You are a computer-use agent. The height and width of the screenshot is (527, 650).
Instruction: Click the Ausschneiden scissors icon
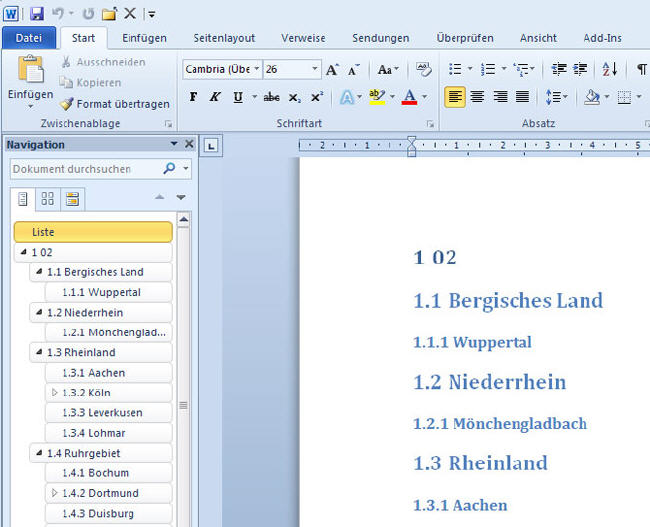(66, 62)
